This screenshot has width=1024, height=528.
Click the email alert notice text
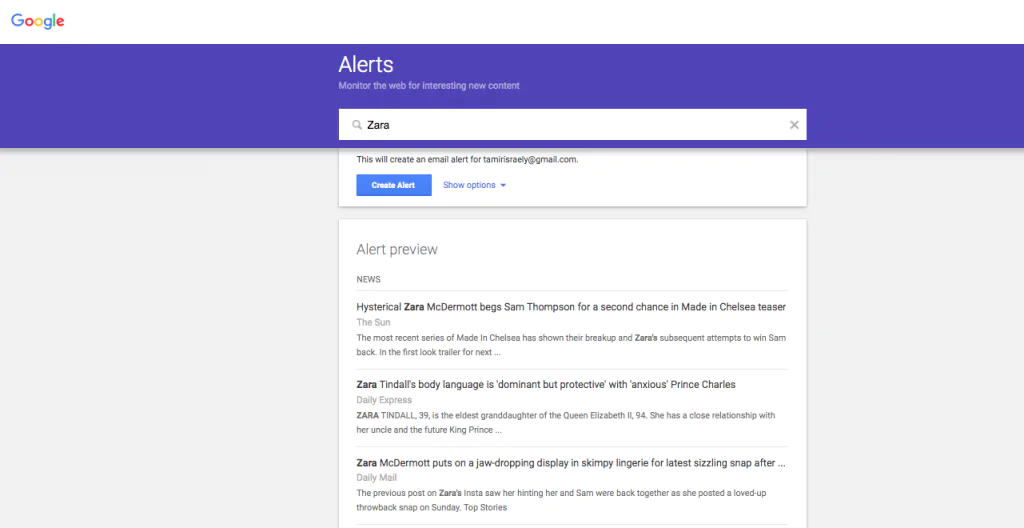coord(468,159)
